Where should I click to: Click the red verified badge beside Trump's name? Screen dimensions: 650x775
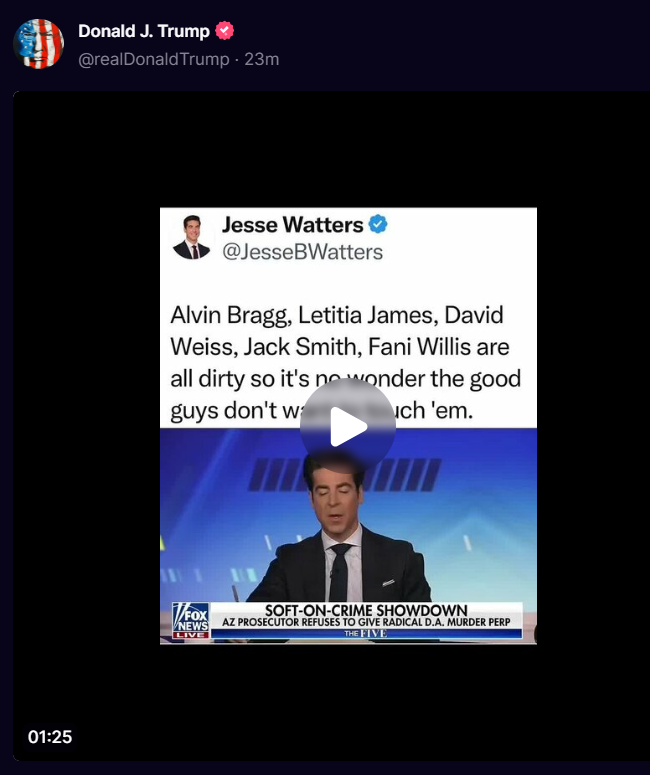(x=224, y=31)
